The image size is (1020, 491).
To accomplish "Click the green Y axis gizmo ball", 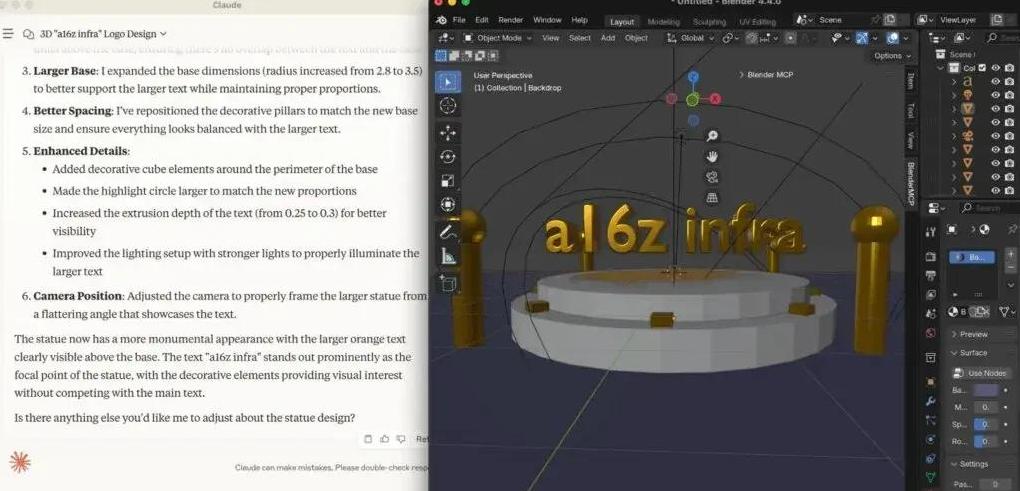I will pos(693,100).
